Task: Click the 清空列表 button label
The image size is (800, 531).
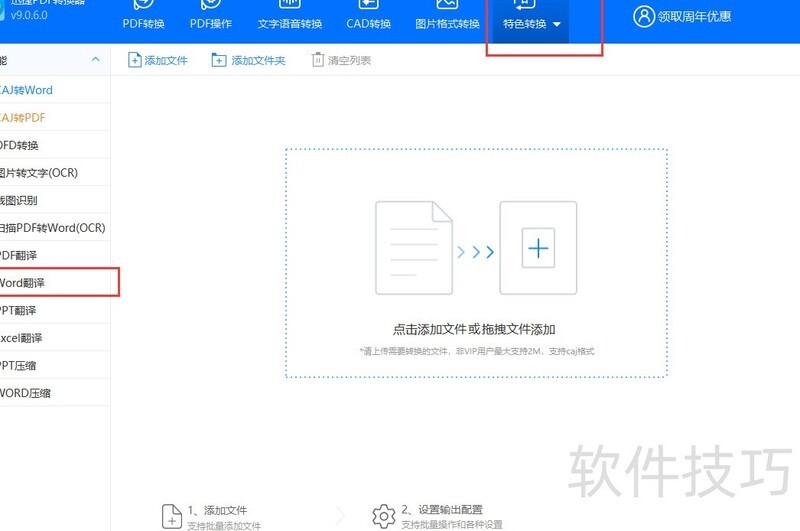Action: [x=349, y=61]
